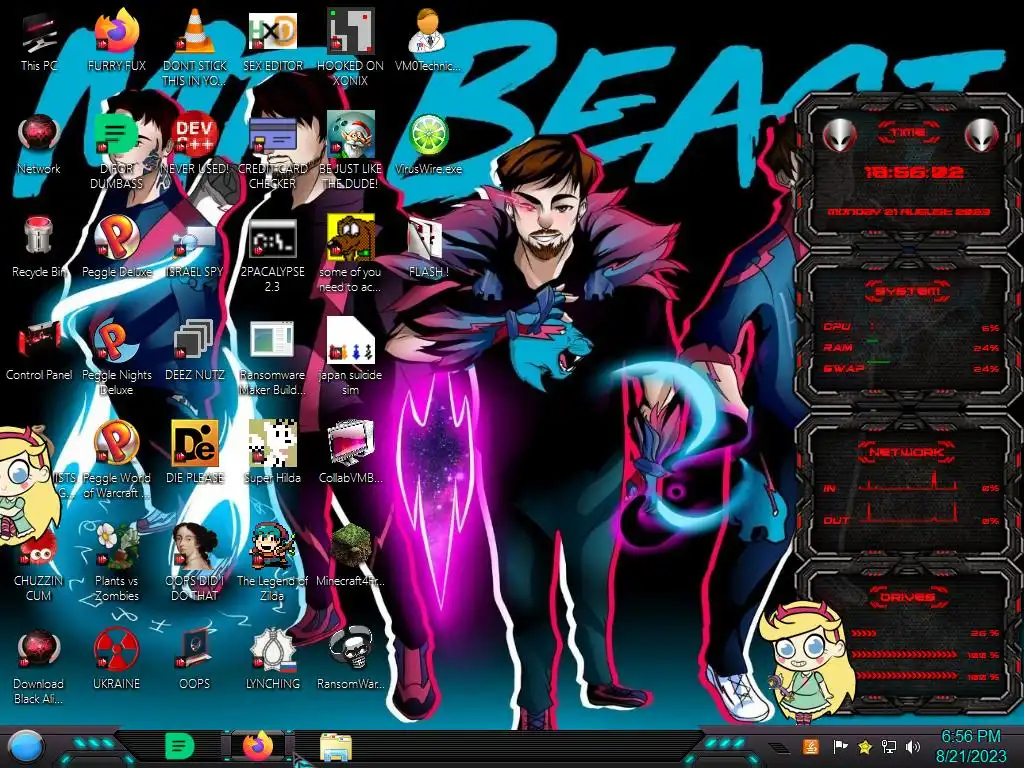The width and height of the screenshot is (1024, 768).
Task: Click the first drive bar showing 26 %
Action: 924,633
